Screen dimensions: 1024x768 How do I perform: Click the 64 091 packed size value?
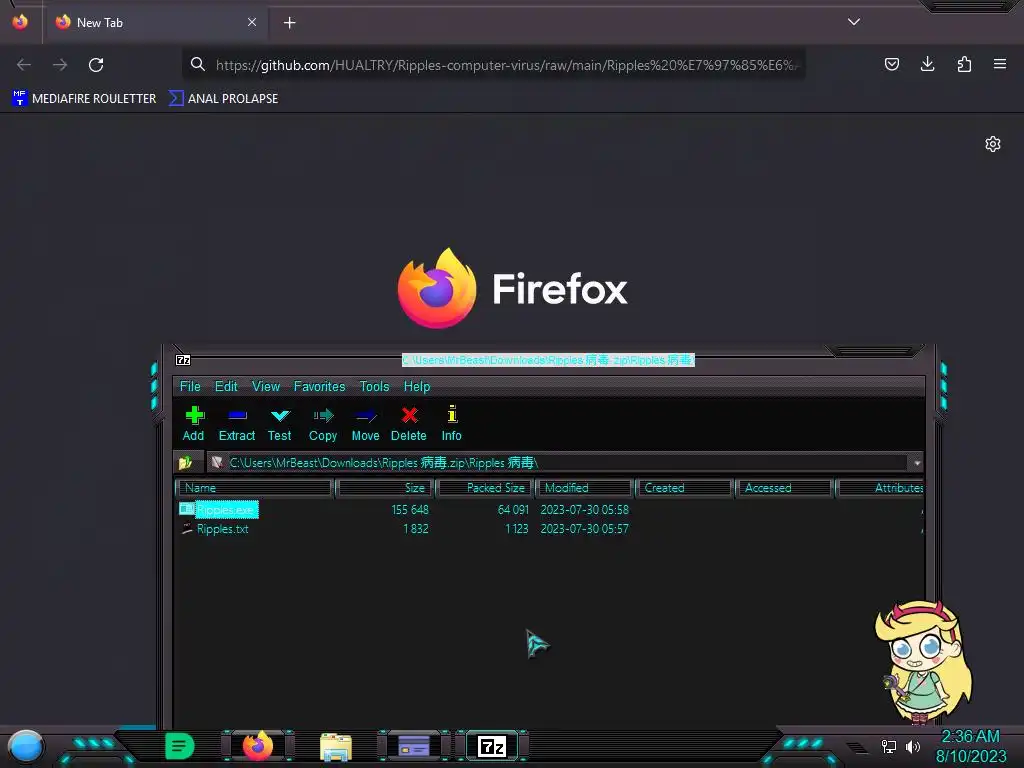click(513, 509)
